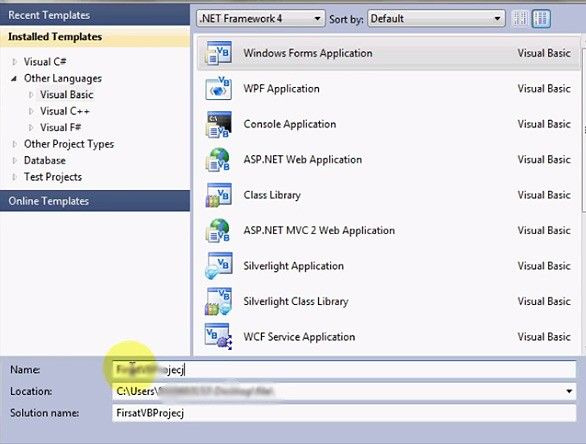Click the WCF Service Application icon
The width and height of the screenshot is (586, 444).
(x=218, y=337)
